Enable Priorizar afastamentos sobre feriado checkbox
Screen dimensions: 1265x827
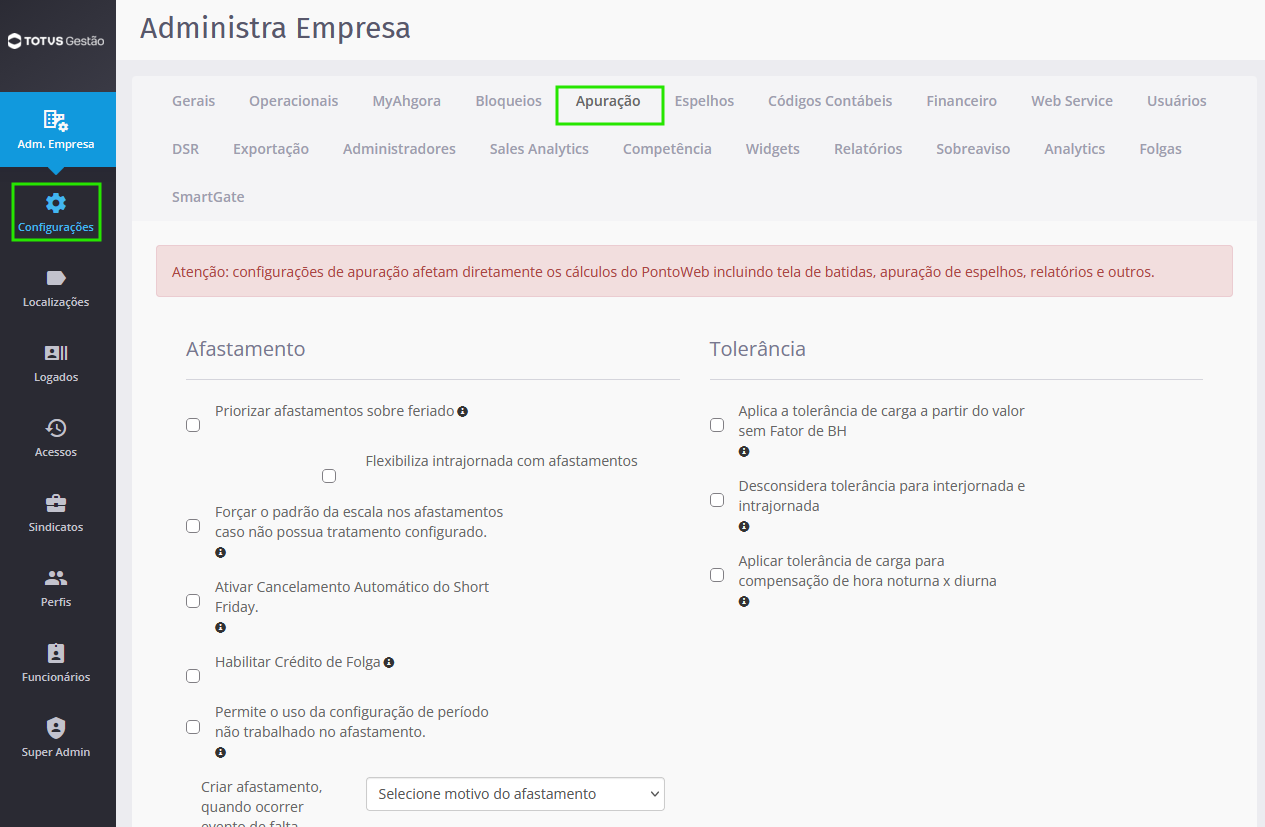pyautogui.click(x=193, y=425)
